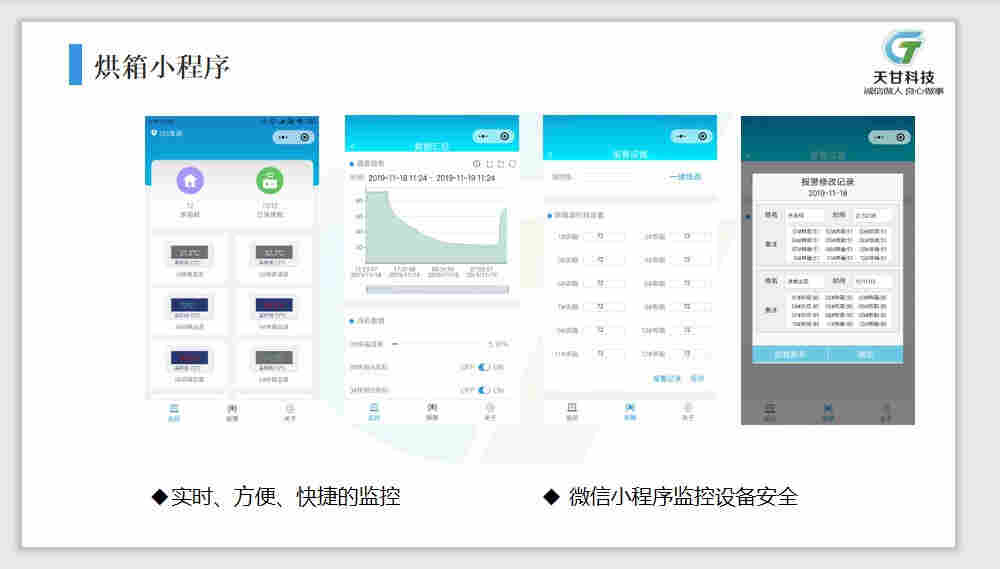Click the 一键修改 link in alarm settings
Screen dimensions: 1000x569
pyautogui.click(x=685, y=177)
